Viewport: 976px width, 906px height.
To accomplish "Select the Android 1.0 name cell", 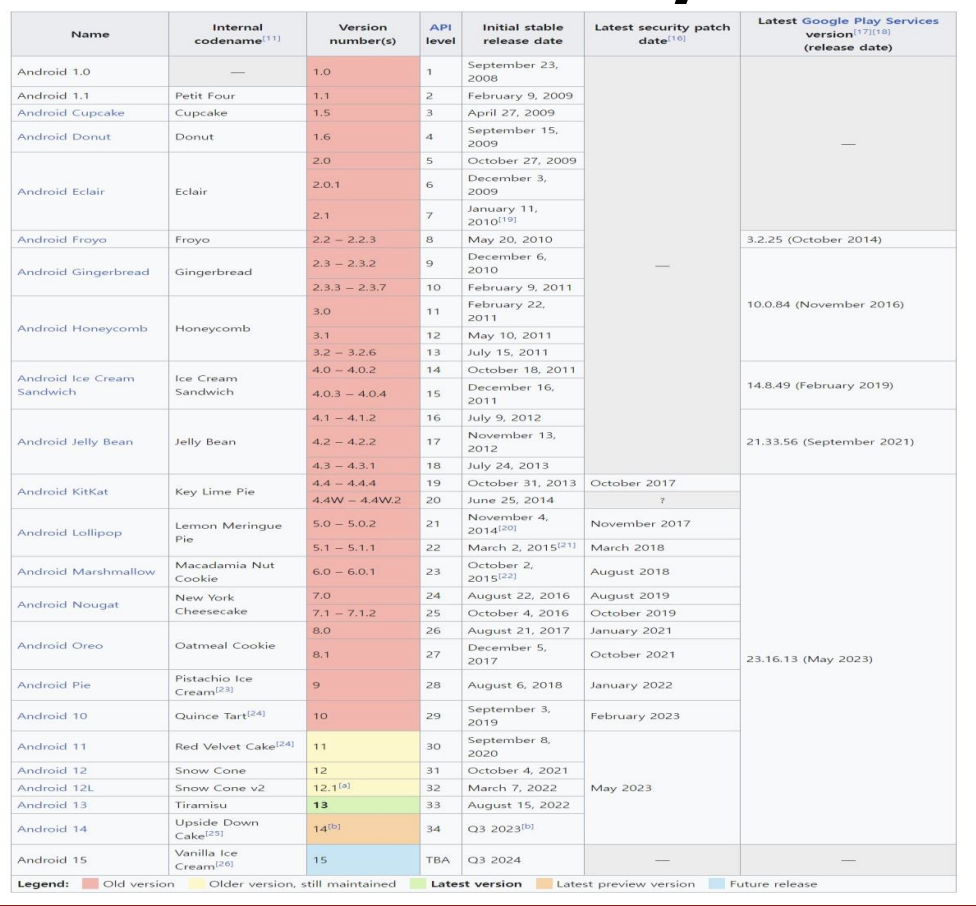I will 90,72.
